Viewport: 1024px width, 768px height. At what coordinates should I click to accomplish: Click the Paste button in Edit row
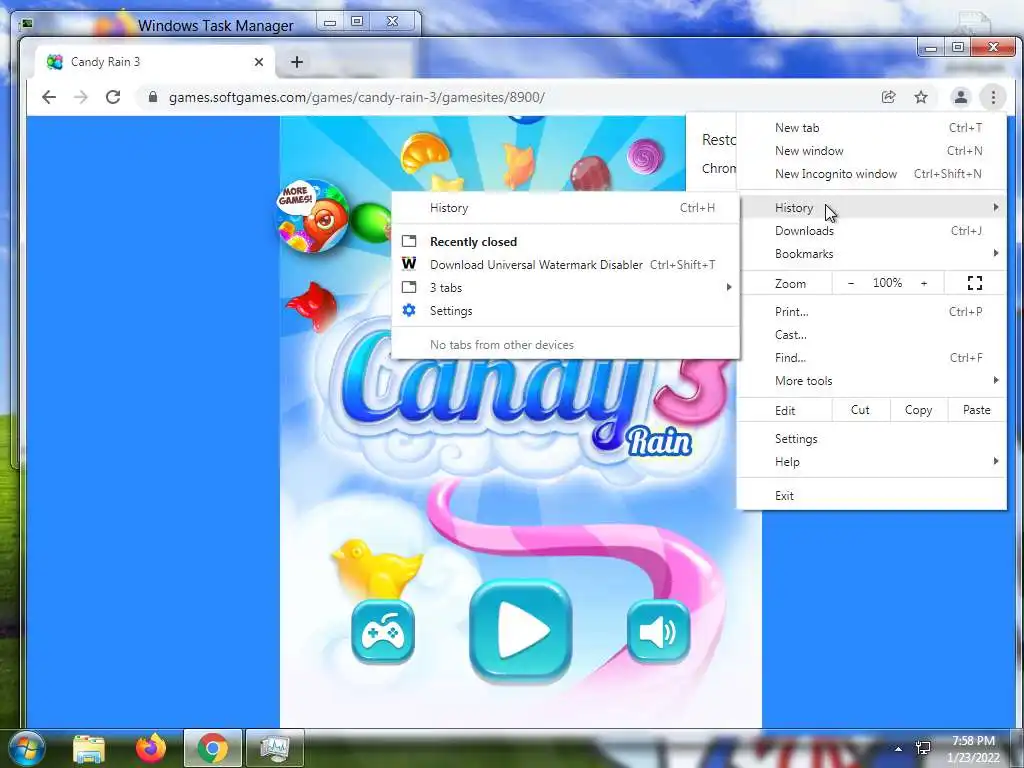[x=977, y=410]
